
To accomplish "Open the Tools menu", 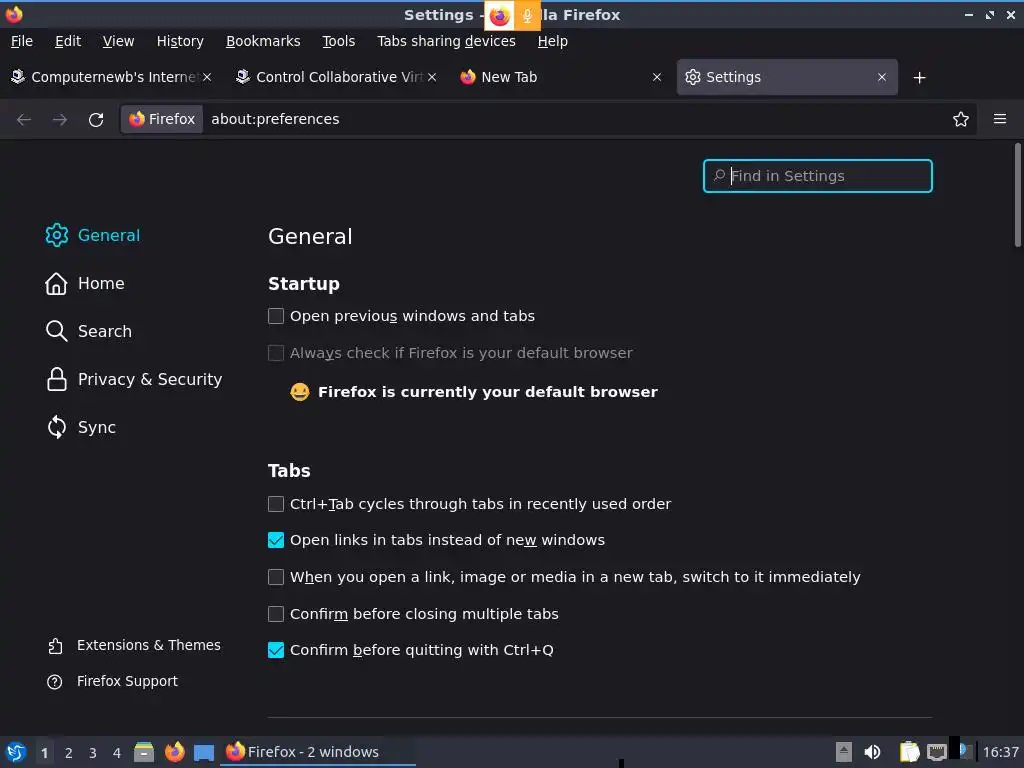I will pos(338,41).
